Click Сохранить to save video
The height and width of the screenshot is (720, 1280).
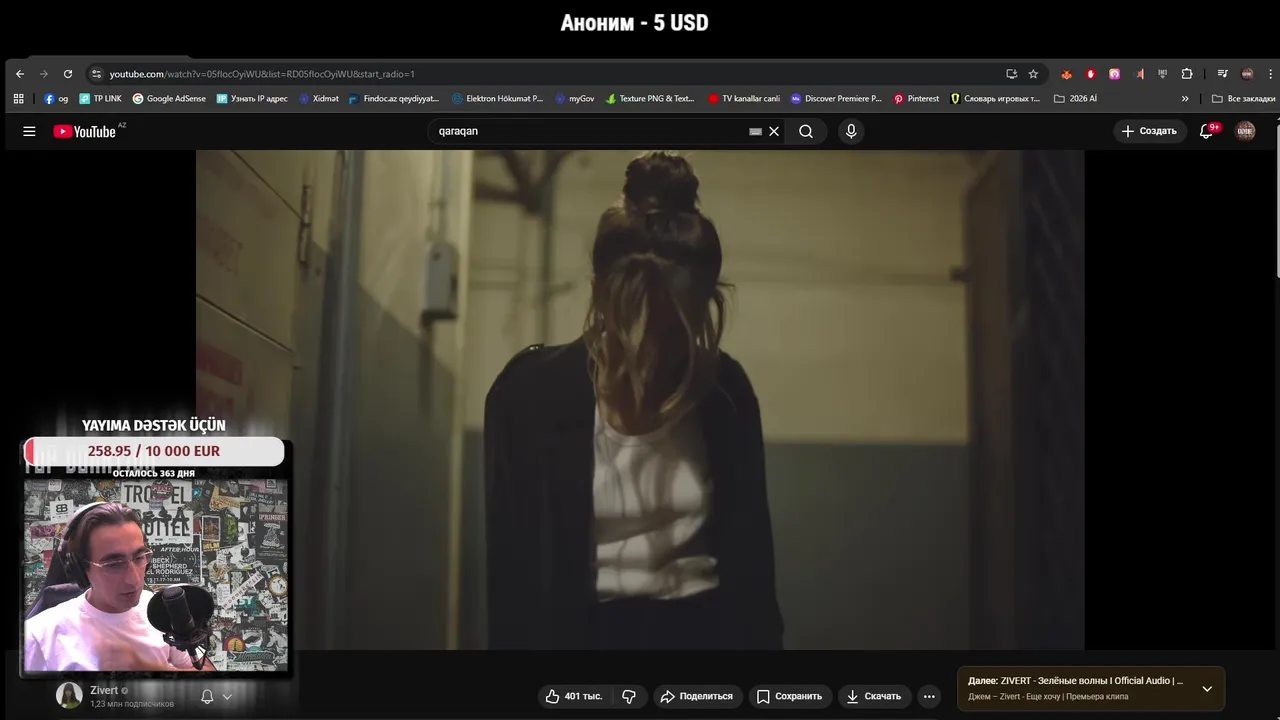pyautogui.click(x=789, y=696)
